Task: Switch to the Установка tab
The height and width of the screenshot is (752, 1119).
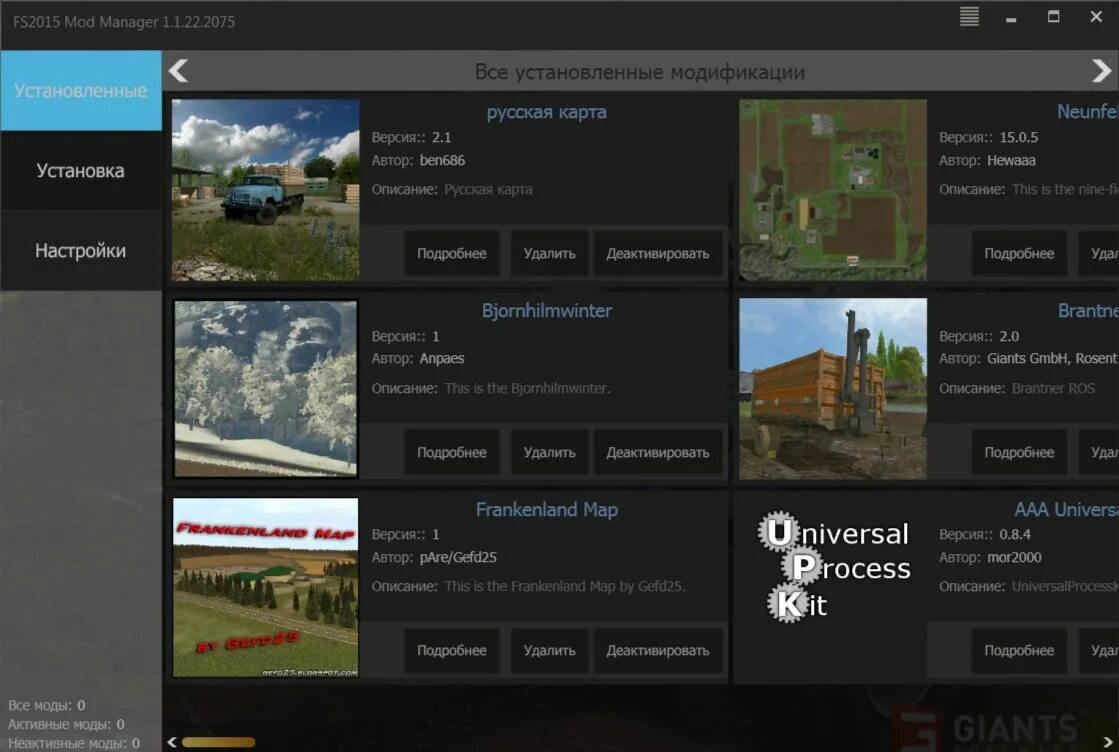Action: pyautogui.click(x=81, y=171)
